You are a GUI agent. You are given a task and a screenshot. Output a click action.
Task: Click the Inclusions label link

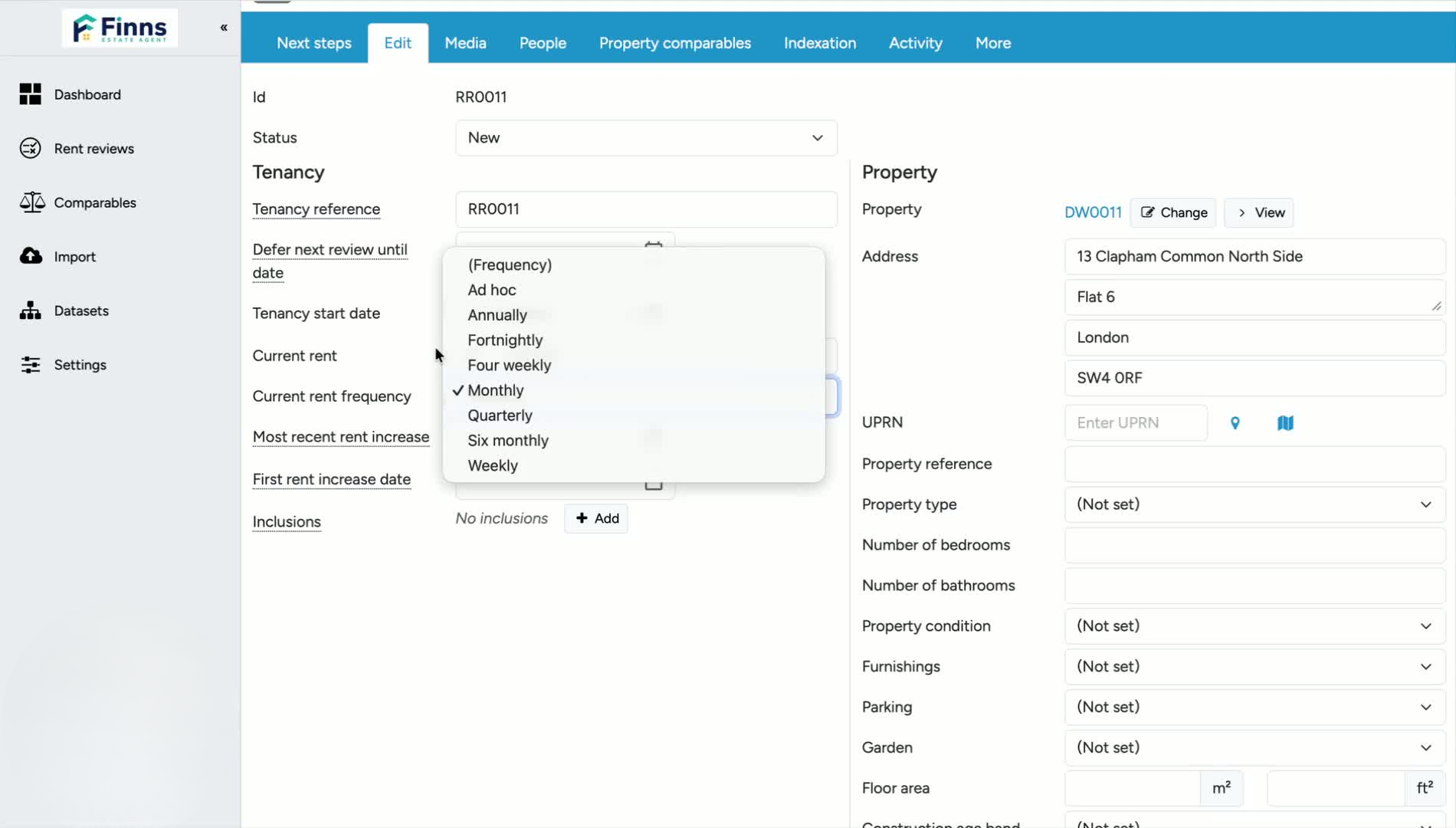[x=287, y=522]
